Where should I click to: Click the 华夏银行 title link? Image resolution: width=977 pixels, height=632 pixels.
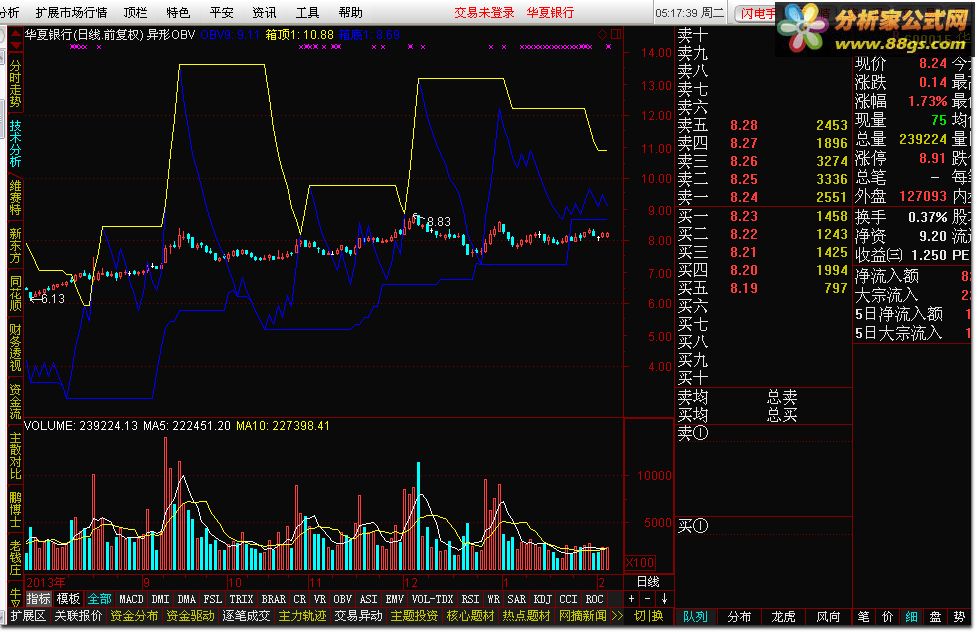(550, 12)
